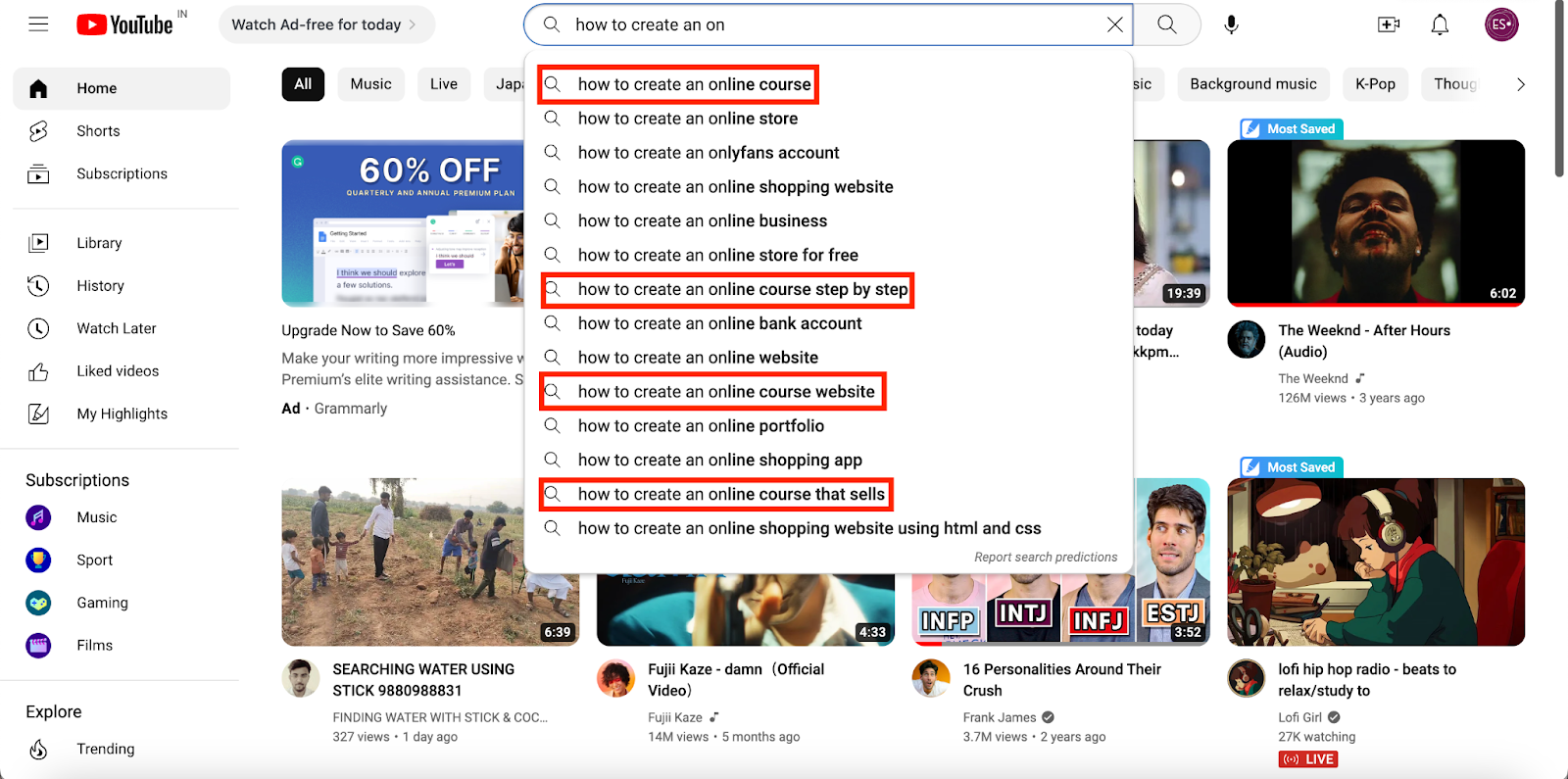Open Watch Later in sidebar

coord(122,328)
